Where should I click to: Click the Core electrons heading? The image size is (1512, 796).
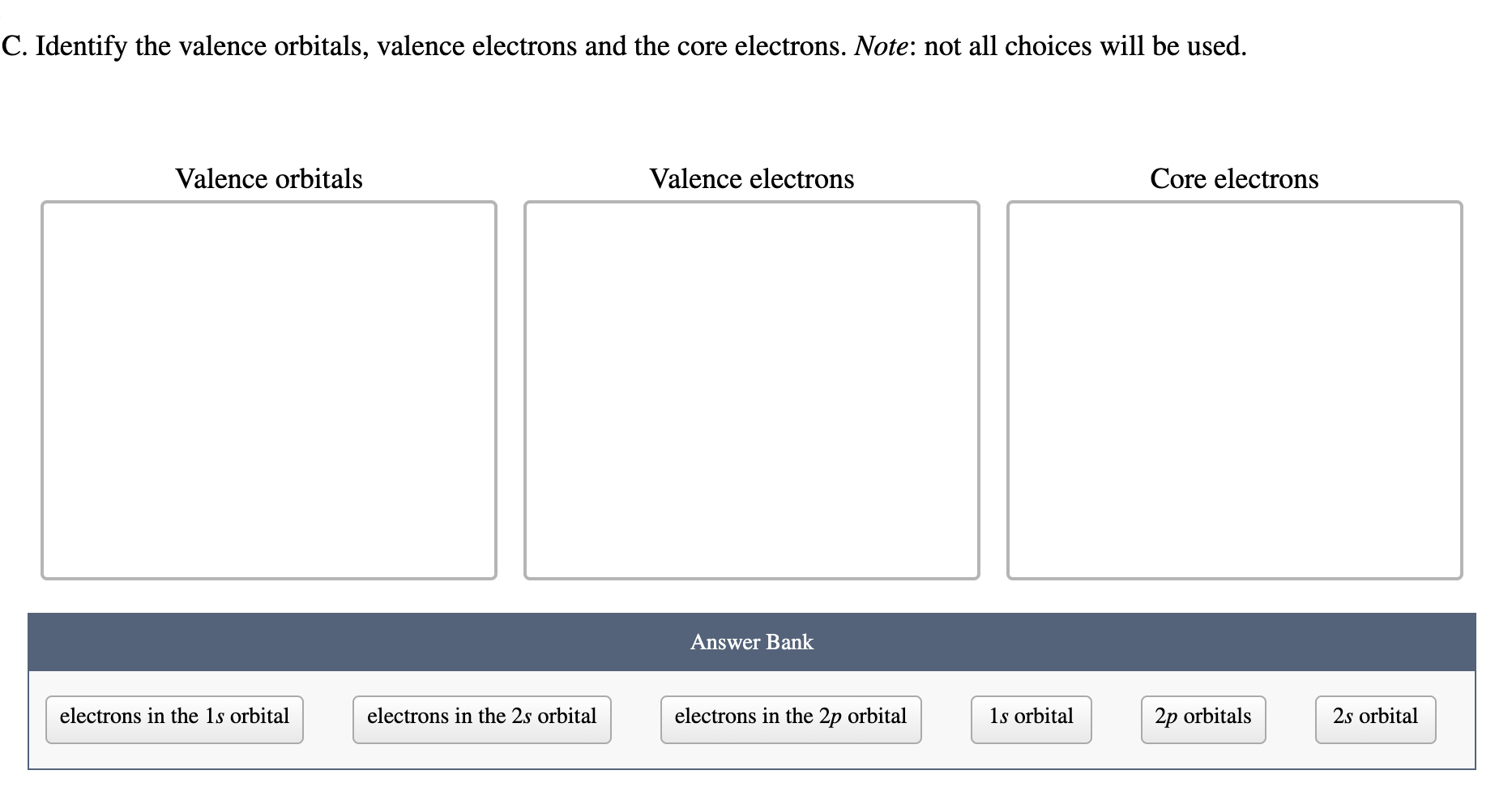click(x=1233, y=178)
